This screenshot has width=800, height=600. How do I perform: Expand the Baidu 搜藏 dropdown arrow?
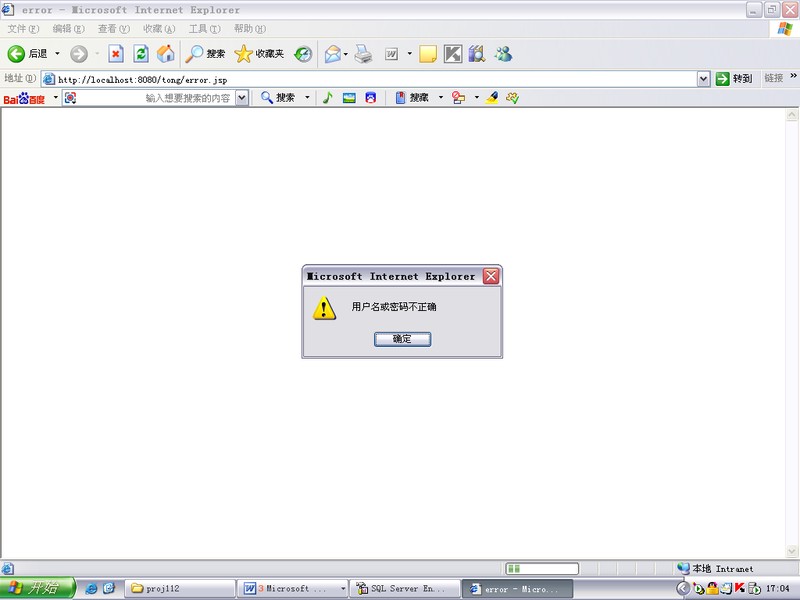click(x=441, y=97)
